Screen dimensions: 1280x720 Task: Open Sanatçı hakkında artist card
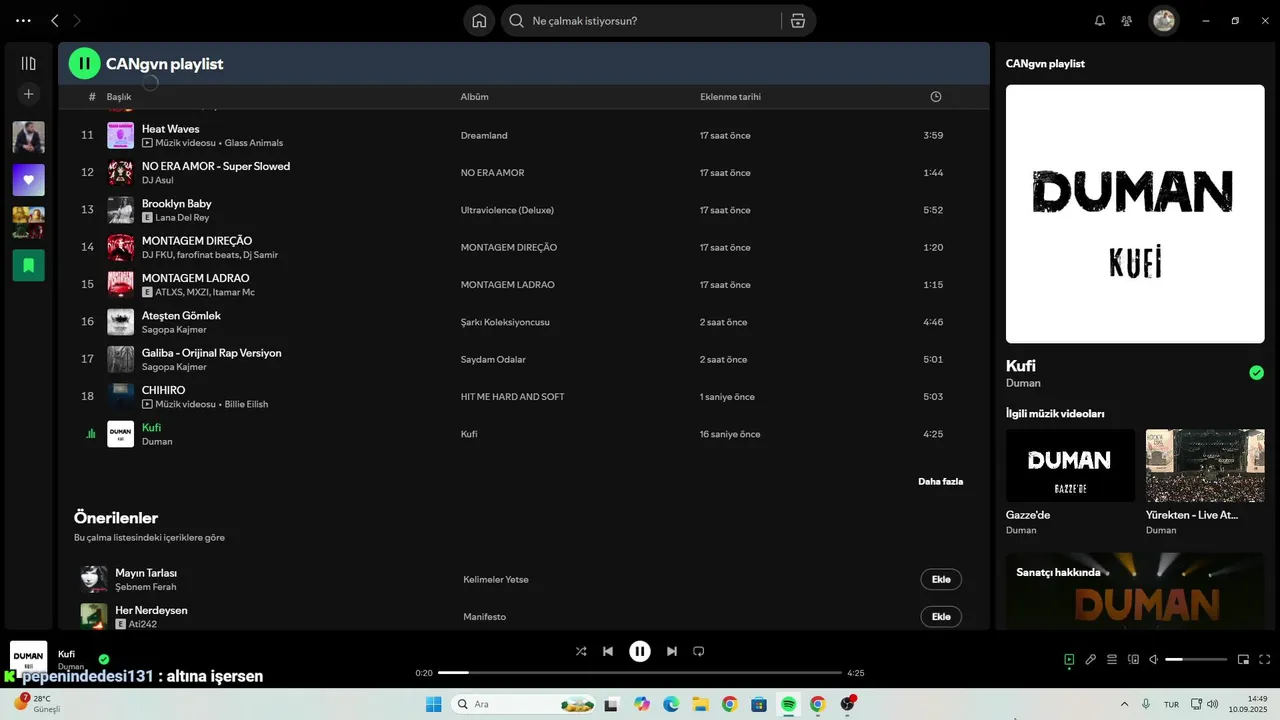click(x=1135, y=591)
